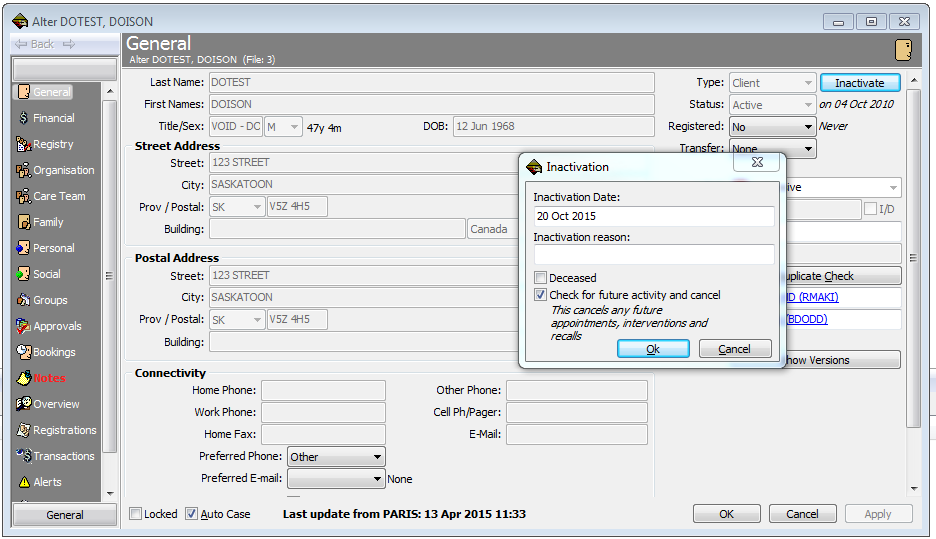Click the sidebar vertical scrollbar
This screenshot has height=539, width=936.
110,276
